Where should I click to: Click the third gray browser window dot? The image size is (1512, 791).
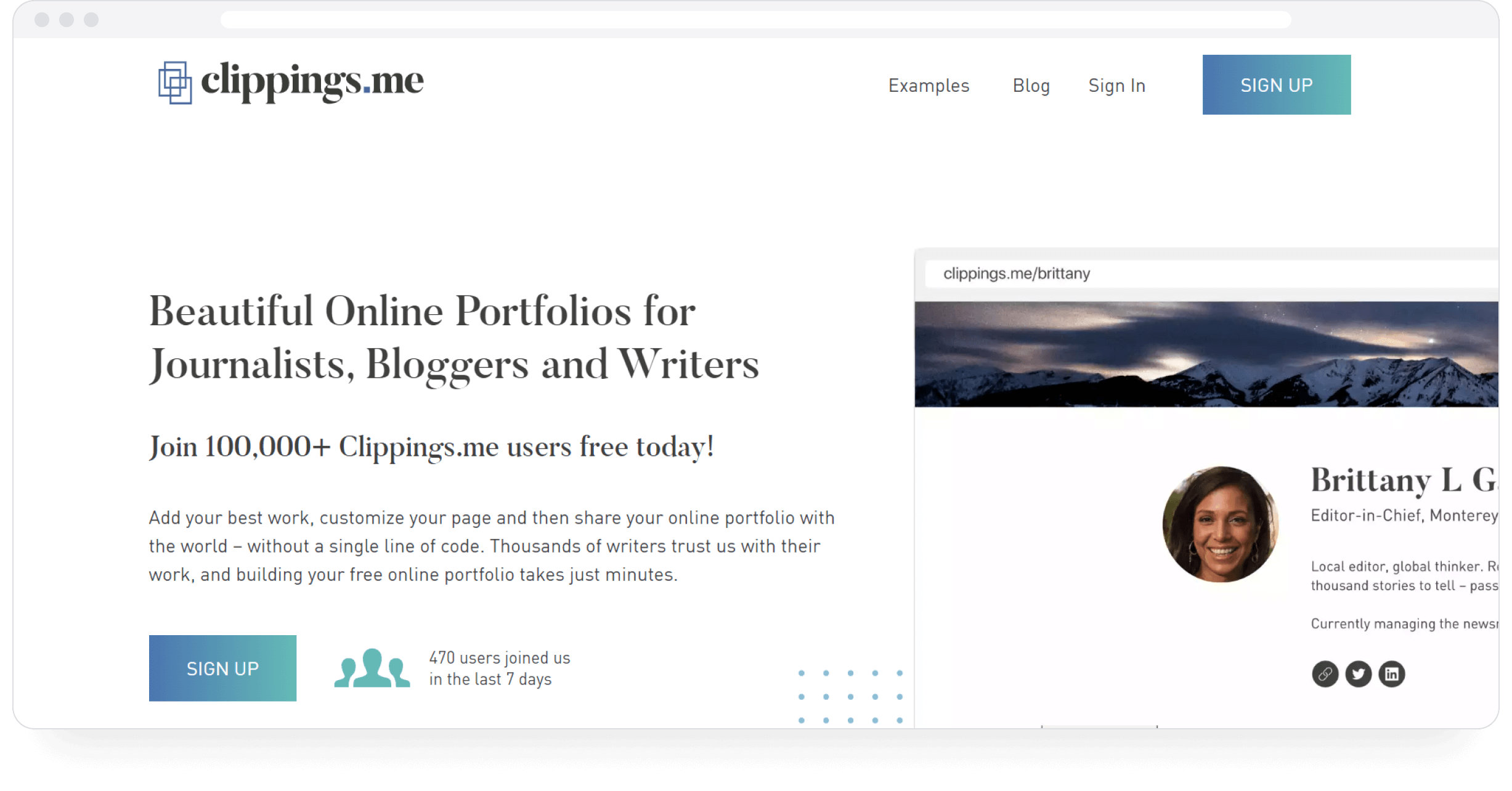(x=91, y=20)
